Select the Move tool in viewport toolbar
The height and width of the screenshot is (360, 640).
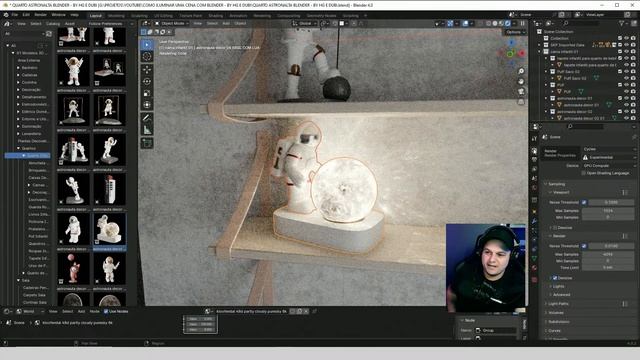147,70
